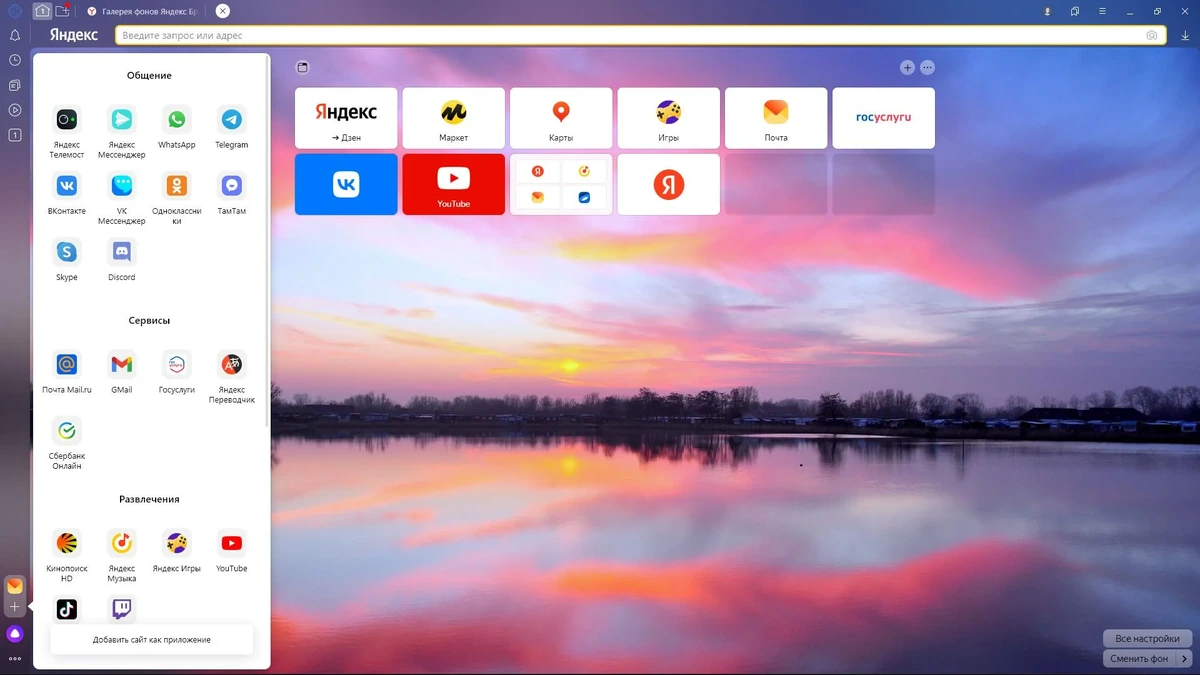This screenshot has width=1200, height=675.
Task: Open folder tile with four icons
Action: [x=561, y=184]
